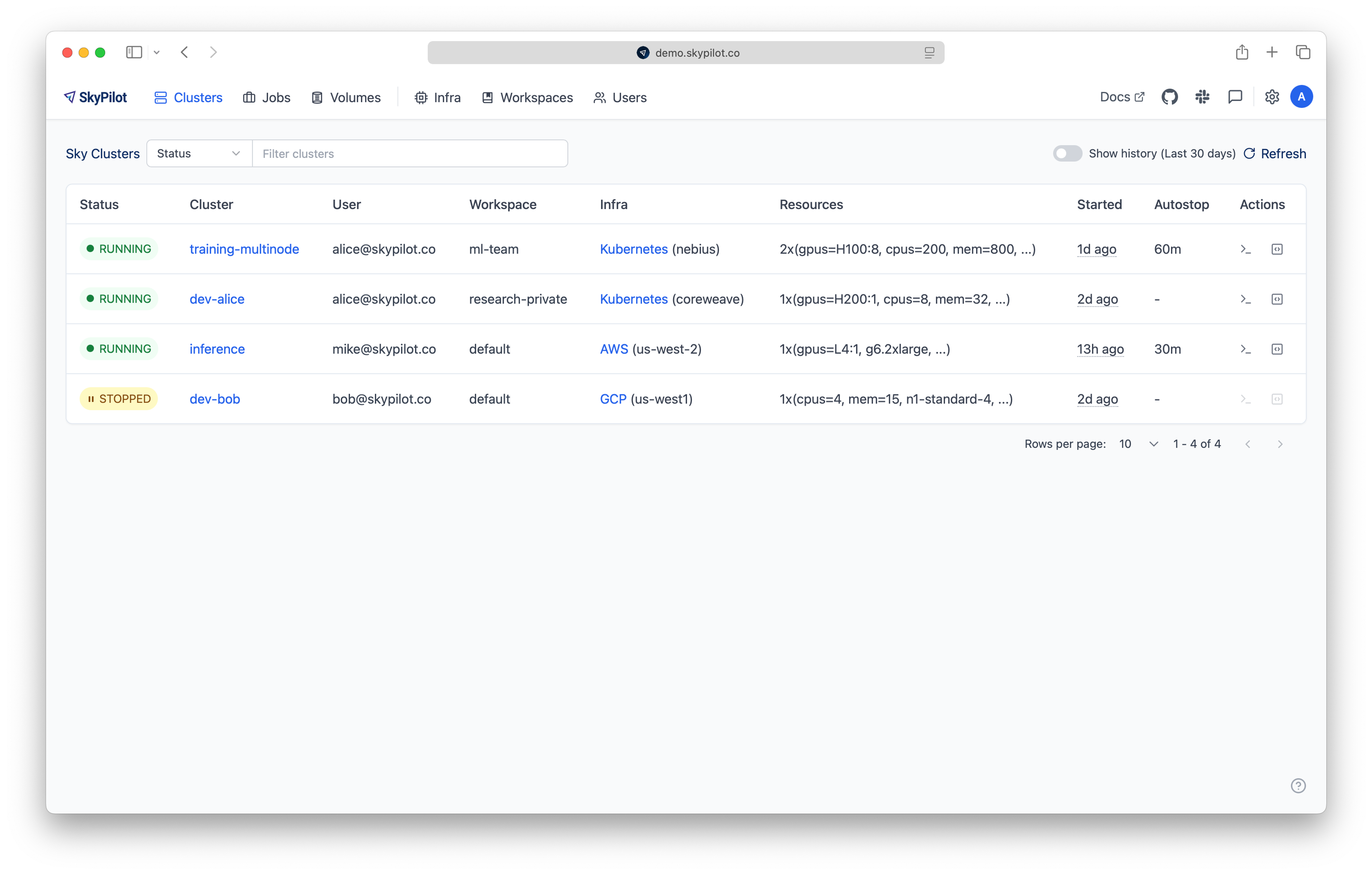Click the SkyPilot logo
The width and height of the screenshot is (1372, 874).
[x=95, y=98]
